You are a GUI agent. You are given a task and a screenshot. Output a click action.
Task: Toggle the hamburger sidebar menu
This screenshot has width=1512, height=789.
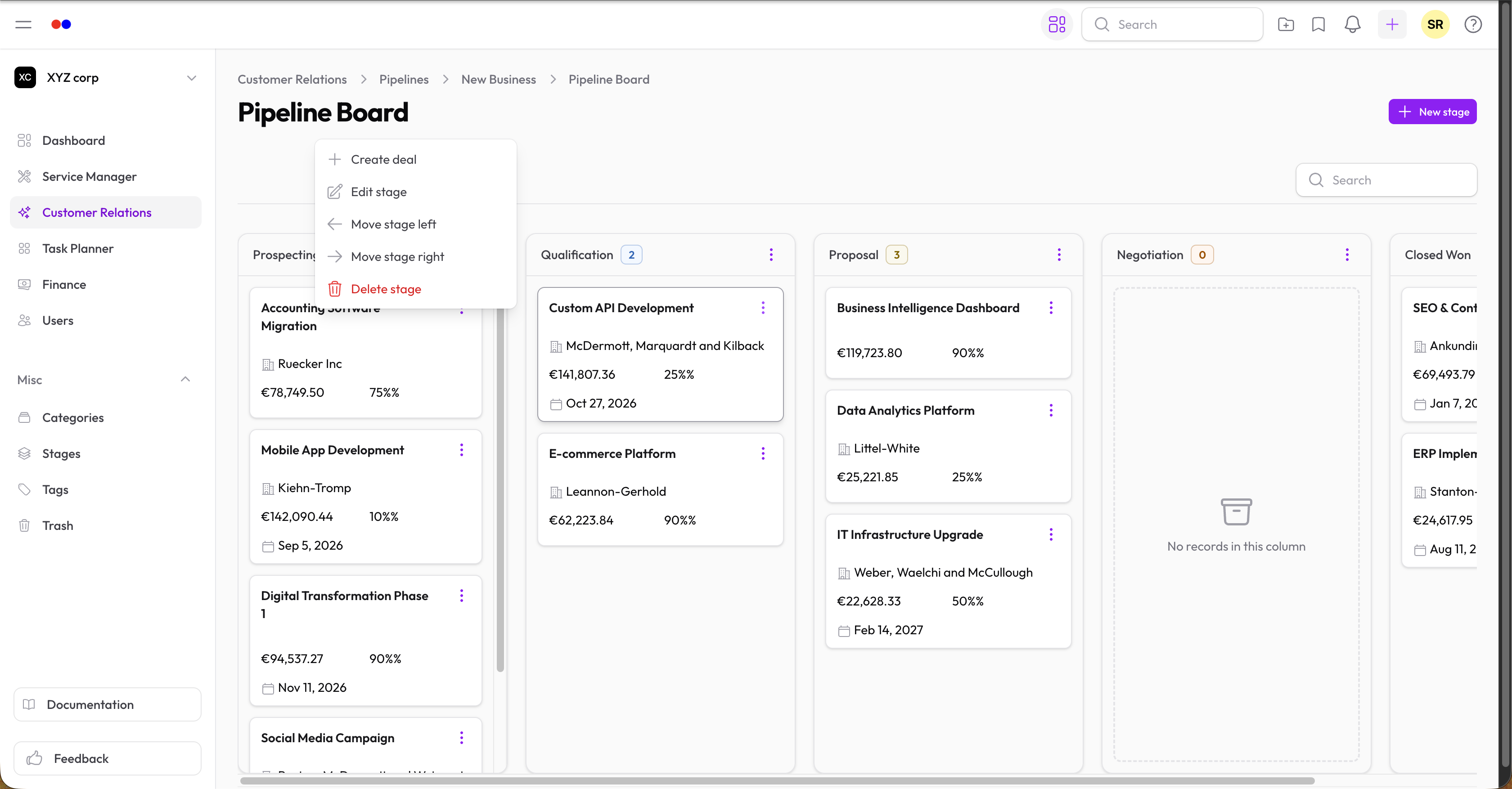tap(23, 25)
